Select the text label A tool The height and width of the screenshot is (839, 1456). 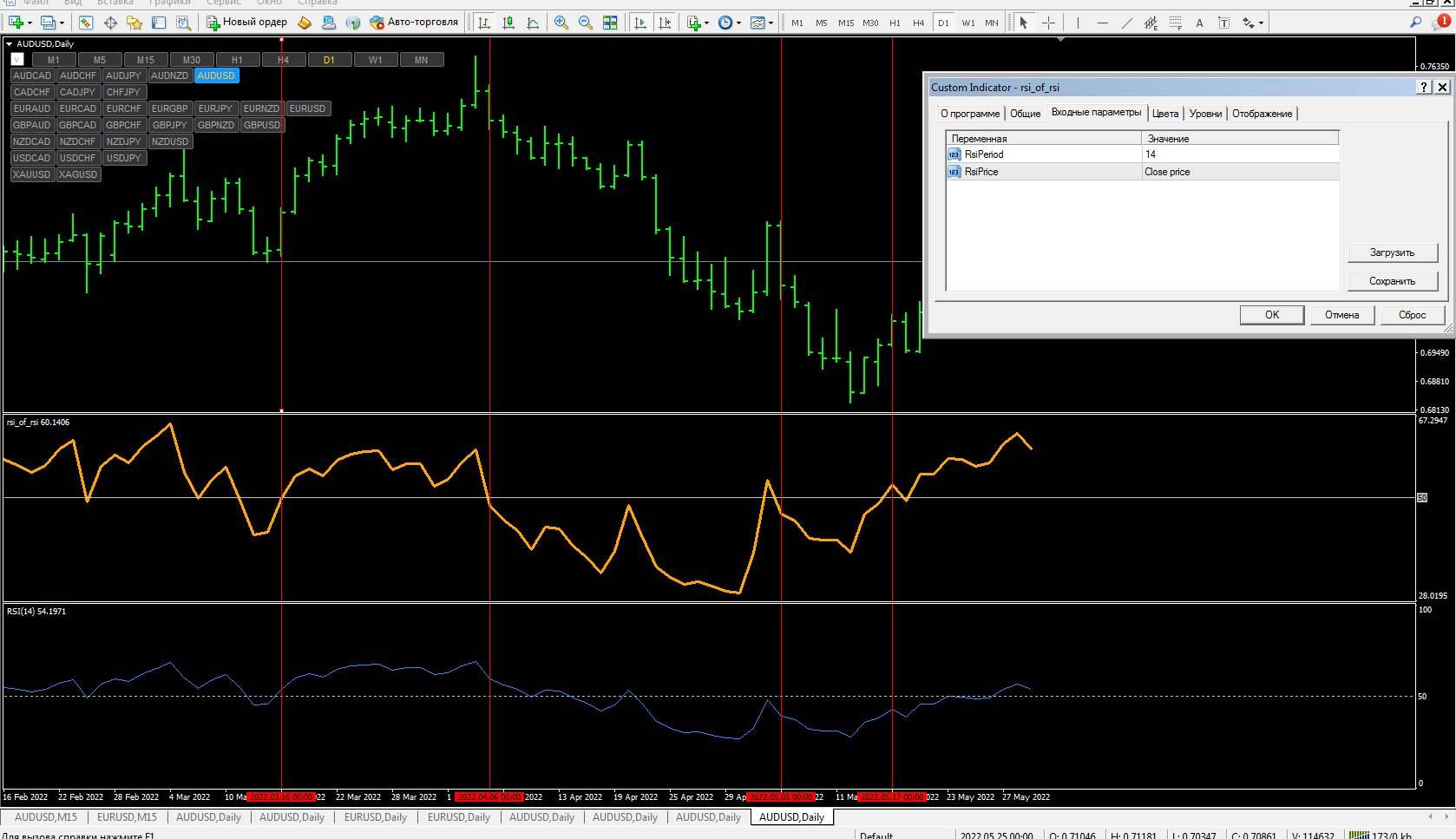pyautogui.click(x=1199, y=23)
